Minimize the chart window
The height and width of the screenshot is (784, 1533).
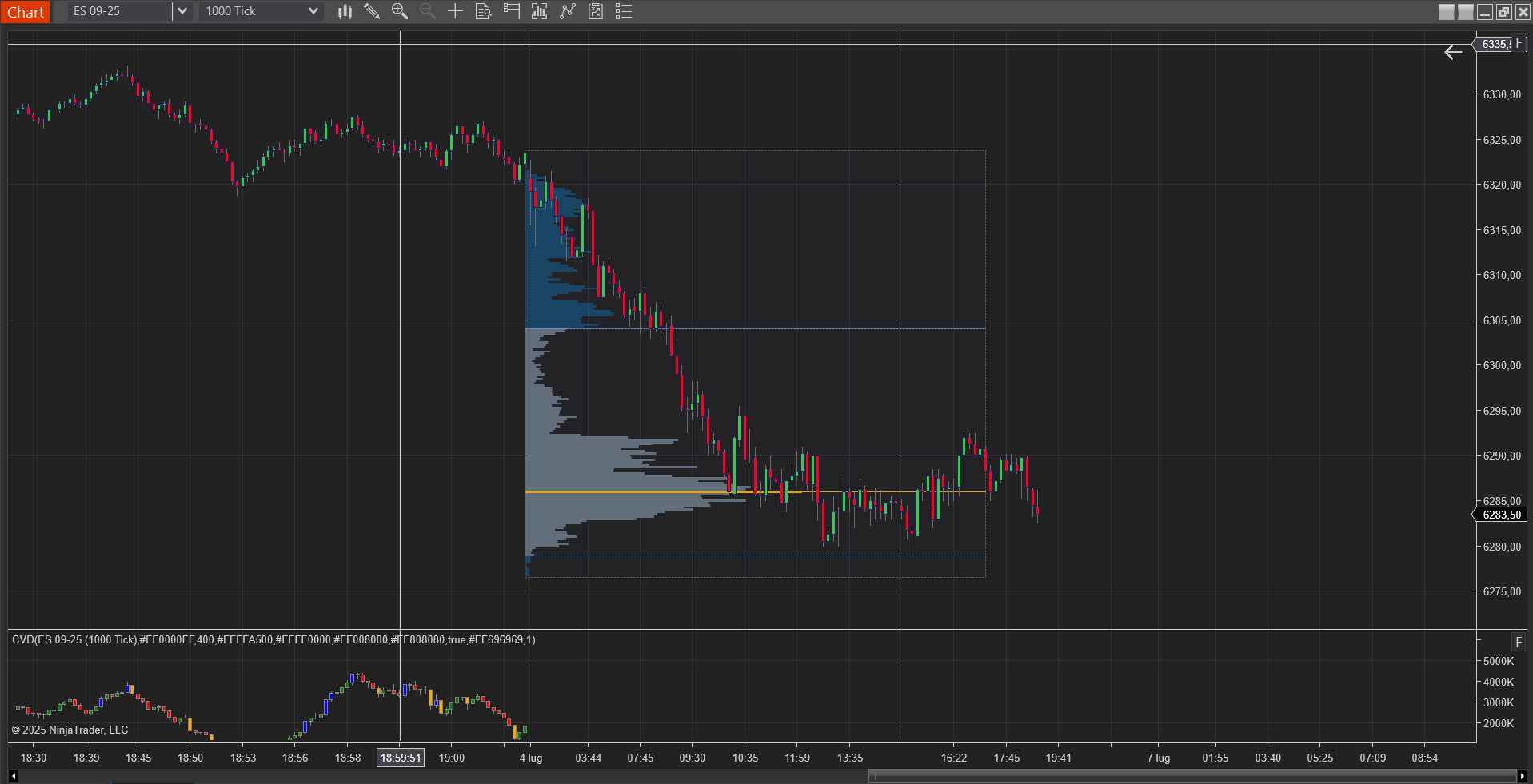pyautogui.click(x=1485, y=12)
